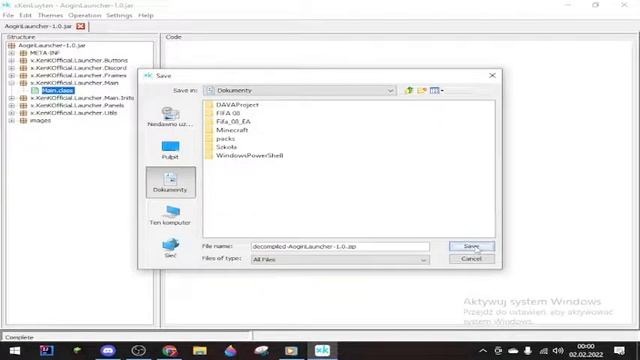The height and width of the screenshot is (360, 640).
Task: Select Main.class in the tree
Action: [58, 91]
